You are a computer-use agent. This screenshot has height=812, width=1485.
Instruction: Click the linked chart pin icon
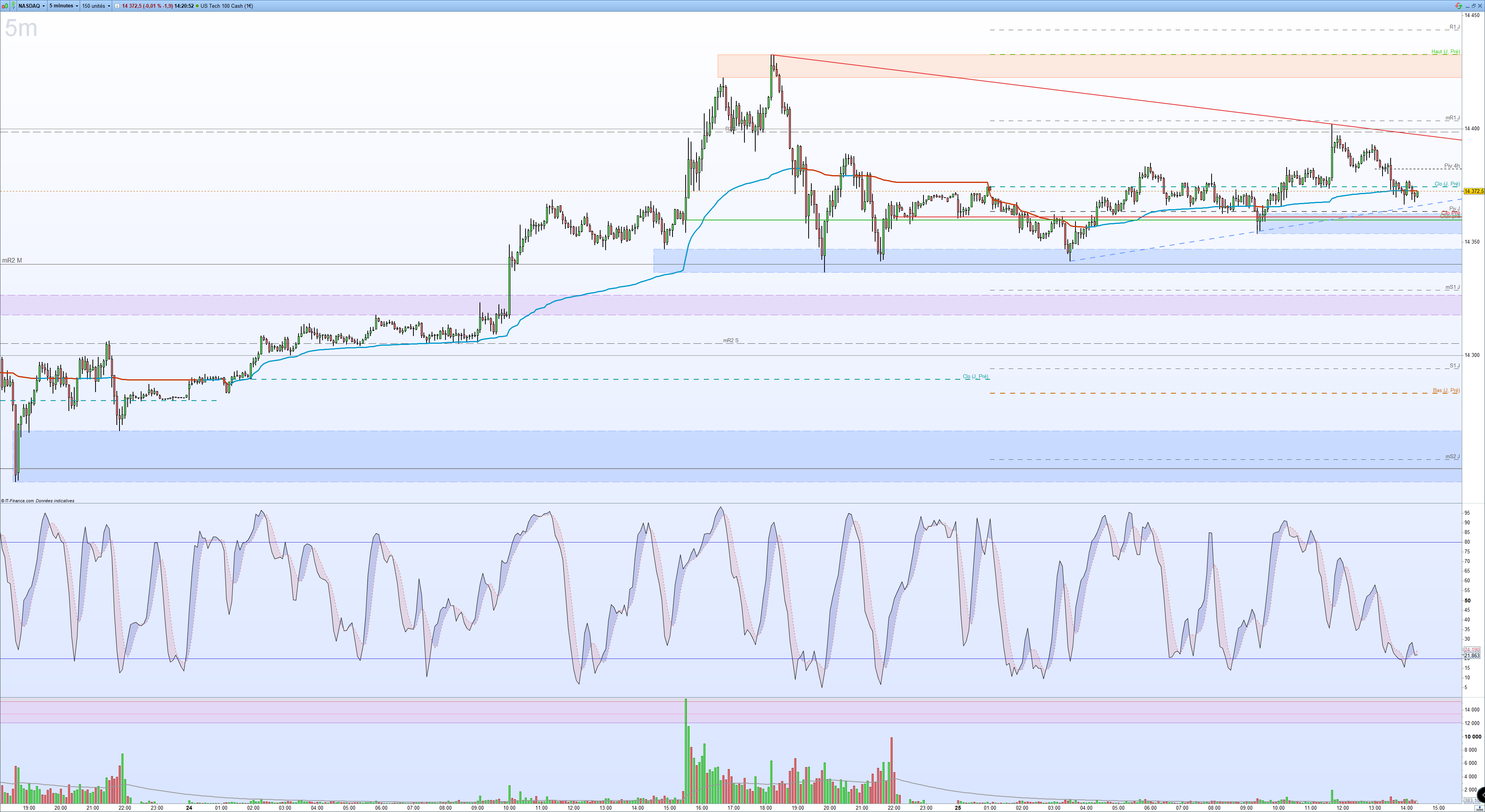[13, 6]
